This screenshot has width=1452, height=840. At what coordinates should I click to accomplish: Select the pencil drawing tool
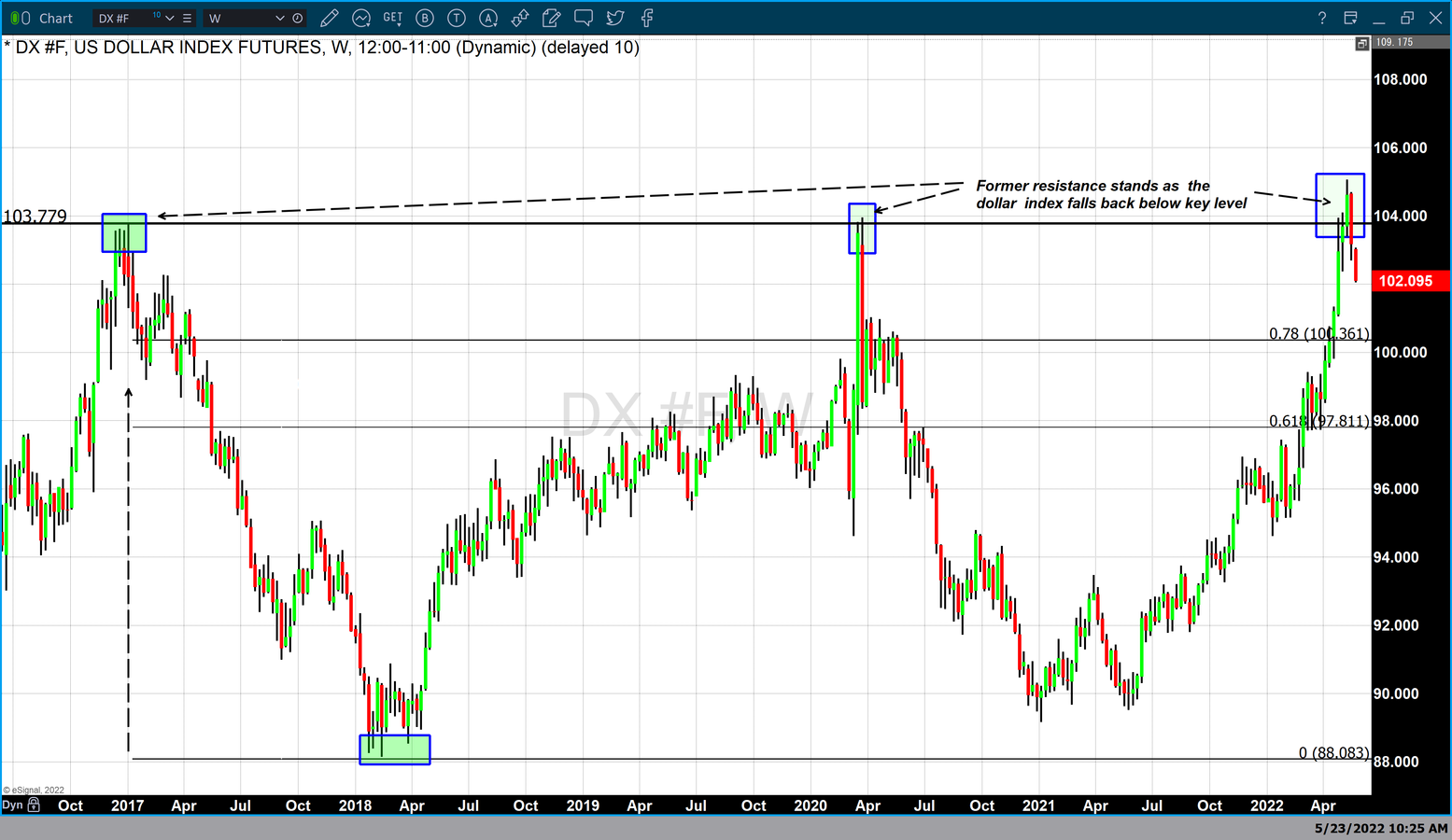coord(329,18)
